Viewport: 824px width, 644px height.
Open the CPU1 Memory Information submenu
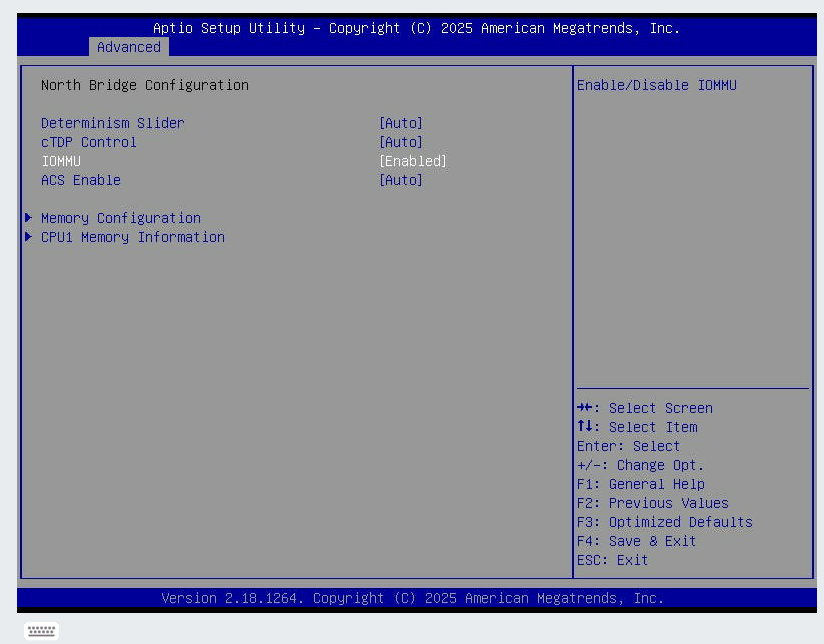point(133,237)
